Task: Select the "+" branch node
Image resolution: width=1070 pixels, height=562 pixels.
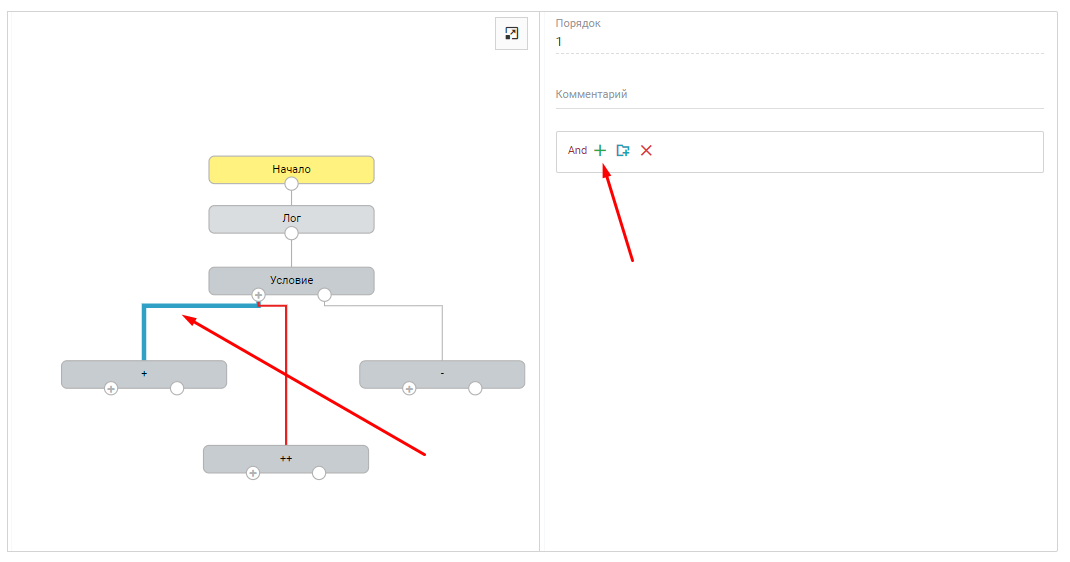Action: tap(143, 372)
